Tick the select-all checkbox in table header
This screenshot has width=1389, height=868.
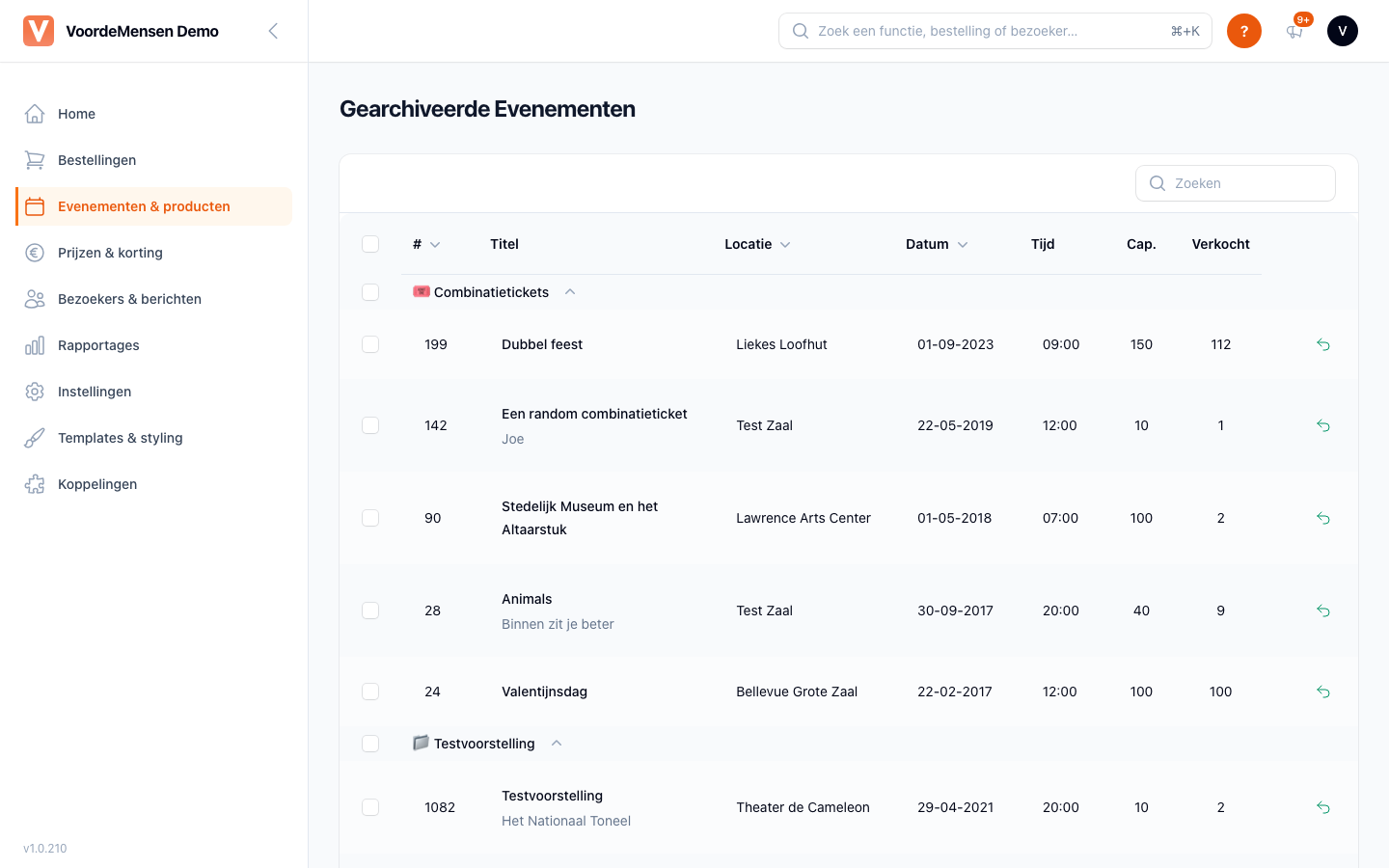point(370,244)
